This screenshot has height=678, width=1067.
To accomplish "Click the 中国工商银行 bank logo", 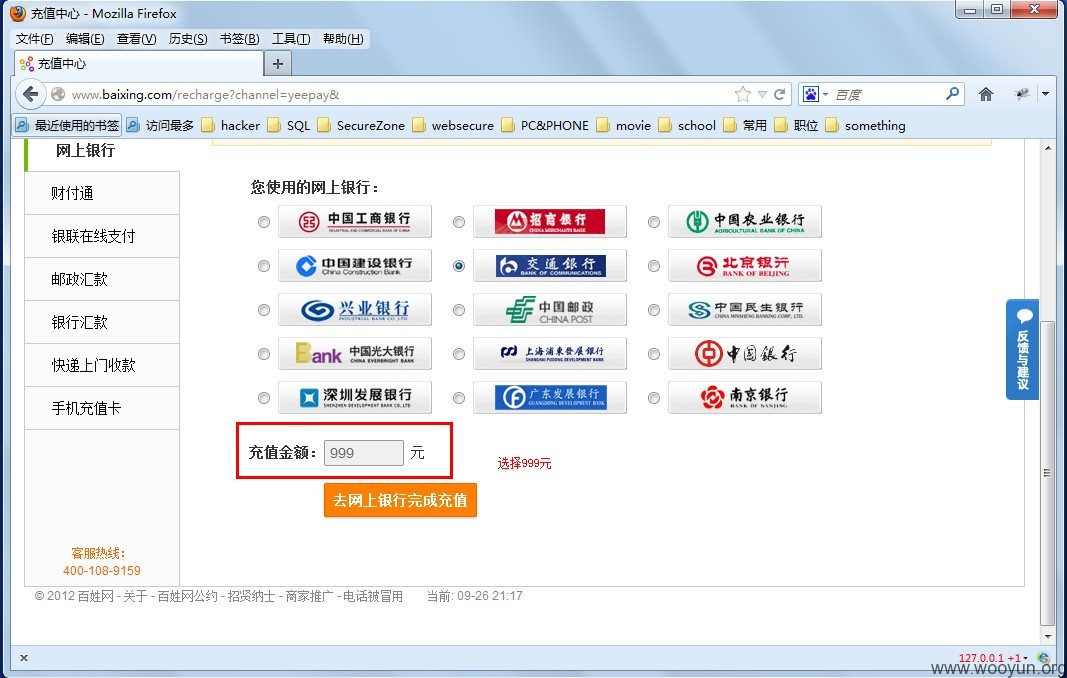I will point(355,221).
